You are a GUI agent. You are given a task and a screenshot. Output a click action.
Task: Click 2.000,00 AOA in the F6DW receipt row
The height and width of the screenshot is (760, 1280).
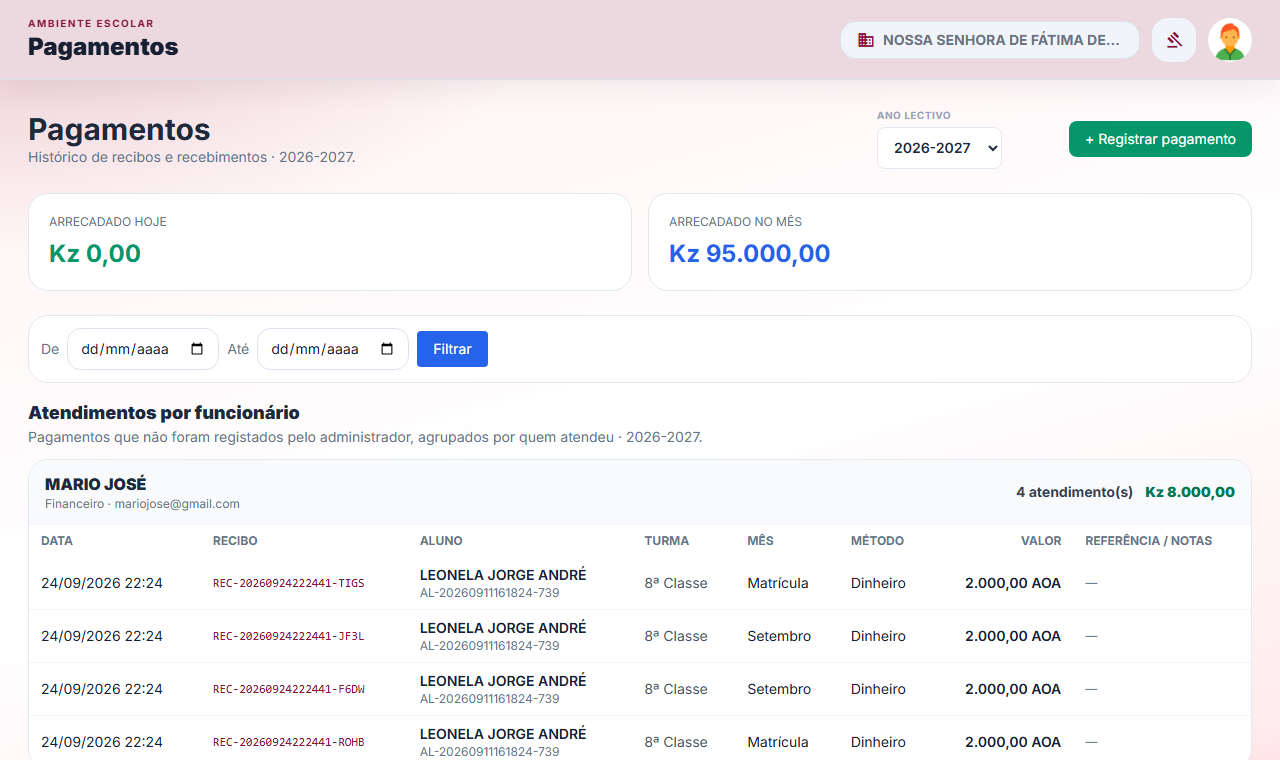click(1013, 689)
